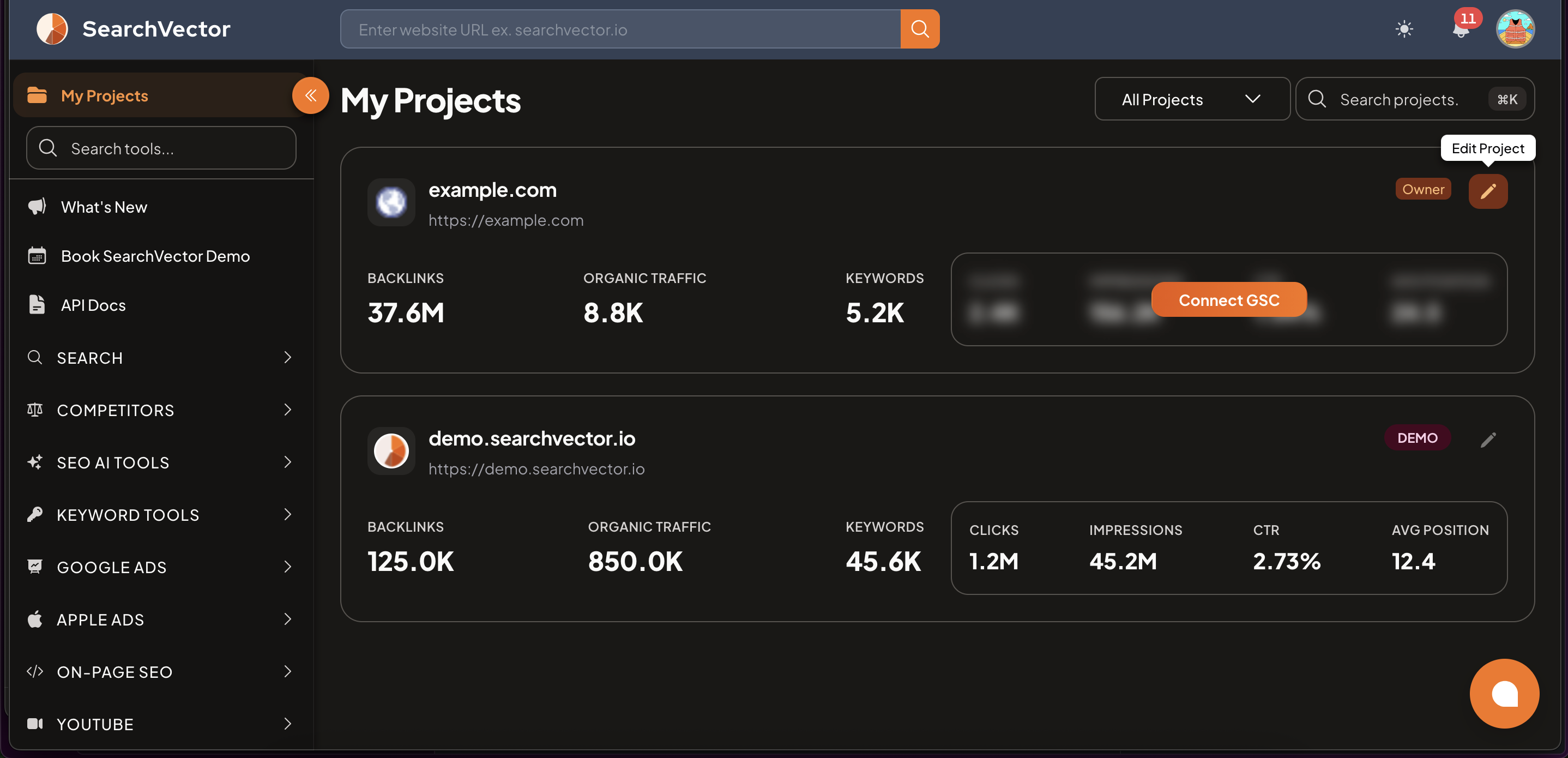Click the APPLE ADS apple icon
The height and width of the screenshot is (758, 1568).
click(35, 618)
